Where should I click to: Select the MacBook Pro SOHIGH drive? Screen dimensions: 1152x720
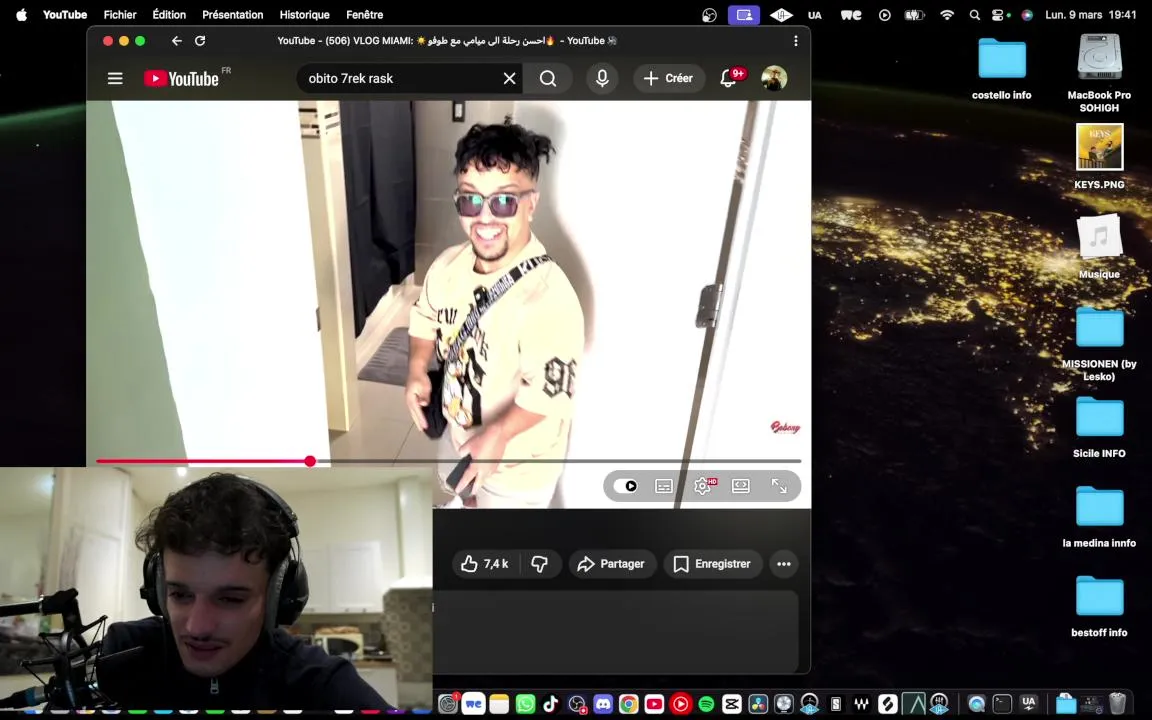[1099, 72]
